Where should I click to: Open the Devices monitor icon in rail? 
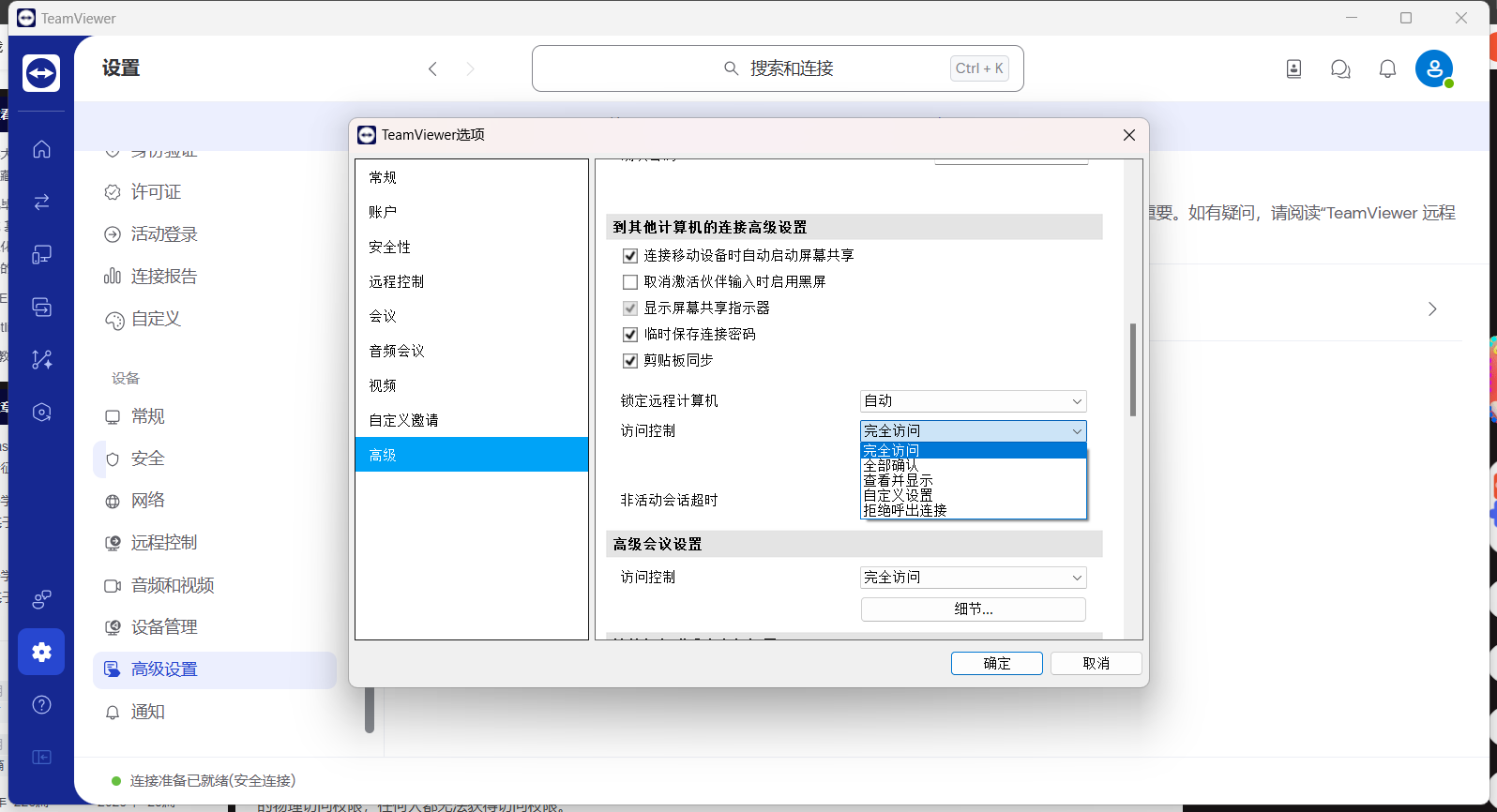click(x=41, y=254)
